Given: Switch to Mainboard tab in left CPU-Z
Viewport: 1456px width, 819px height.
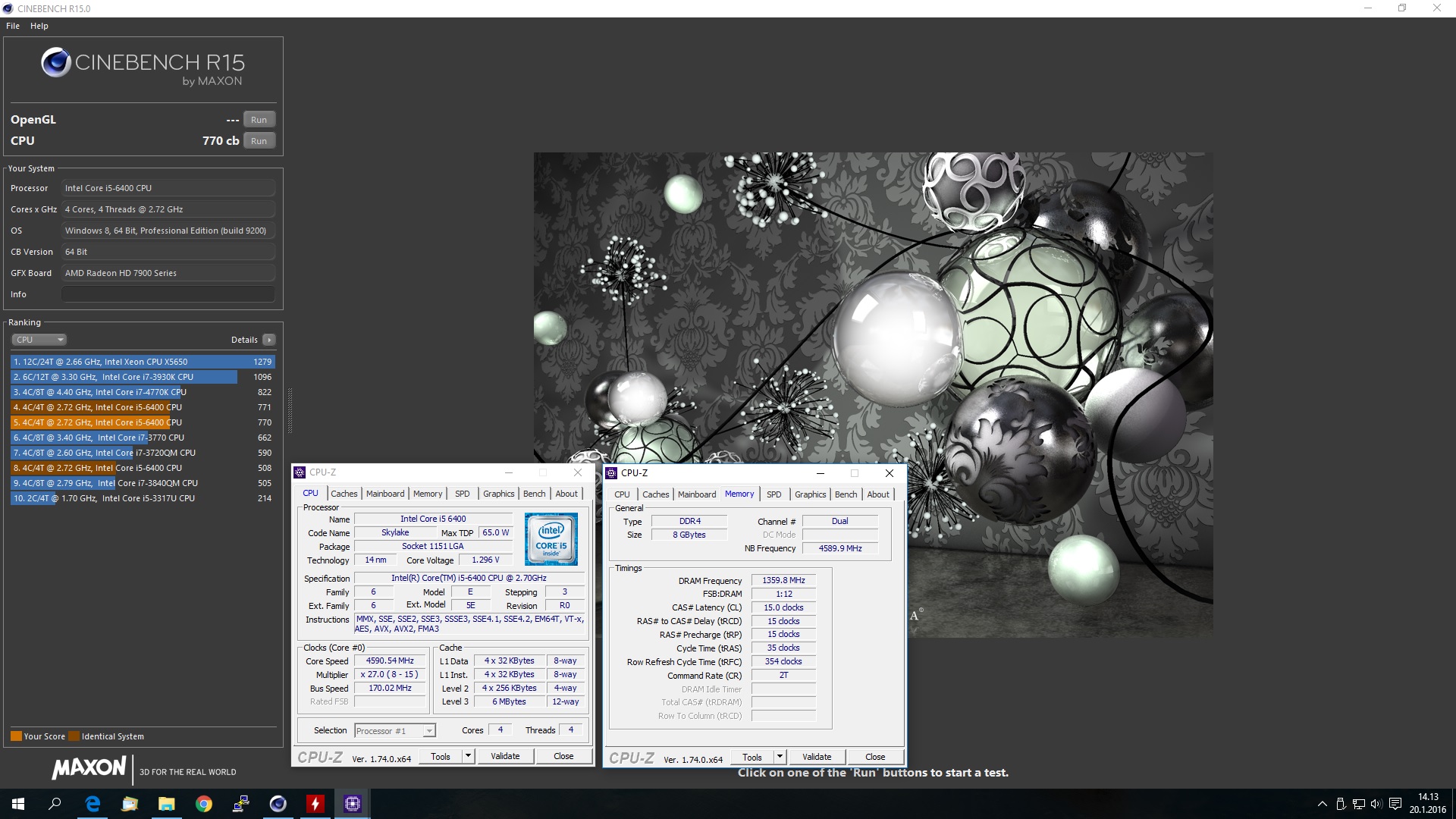Looking at the screenshot, I should click(x=385, y=494).
